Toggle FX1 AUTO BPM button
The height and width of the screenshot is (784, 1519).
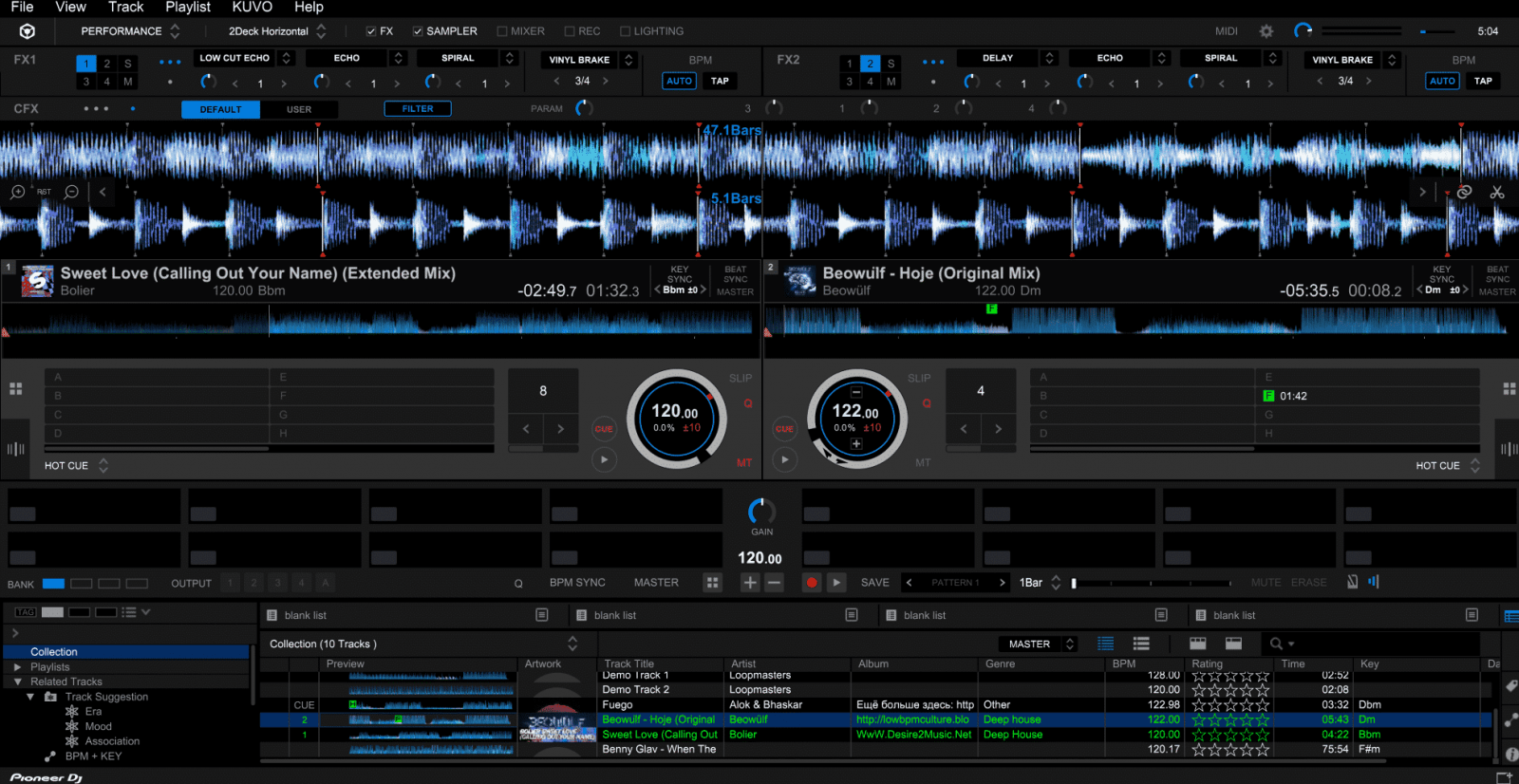pos(679,81)
